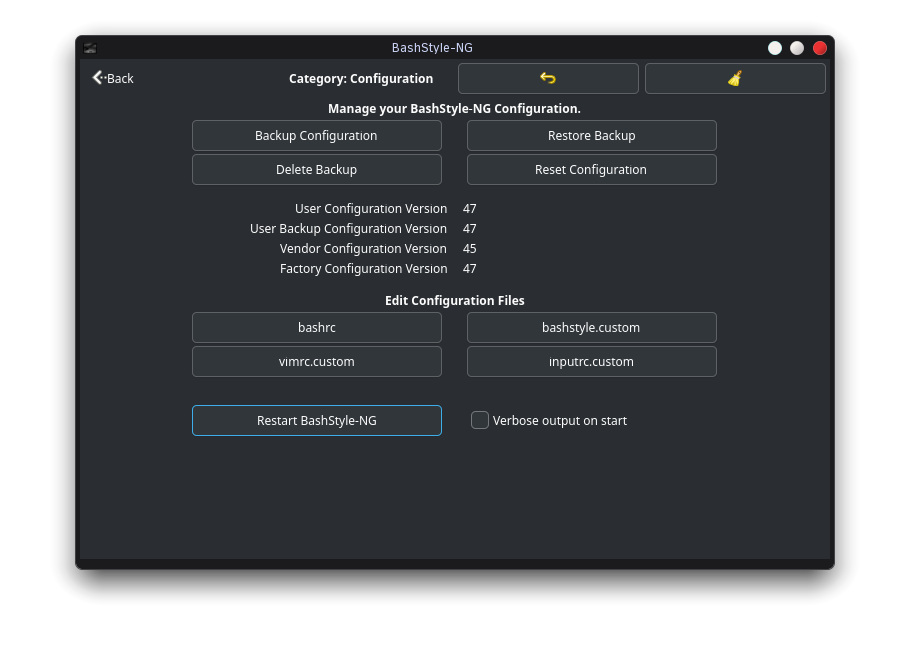Click the yellow undo arrow button
Screen dimensions: 910x655
(548, 78)
